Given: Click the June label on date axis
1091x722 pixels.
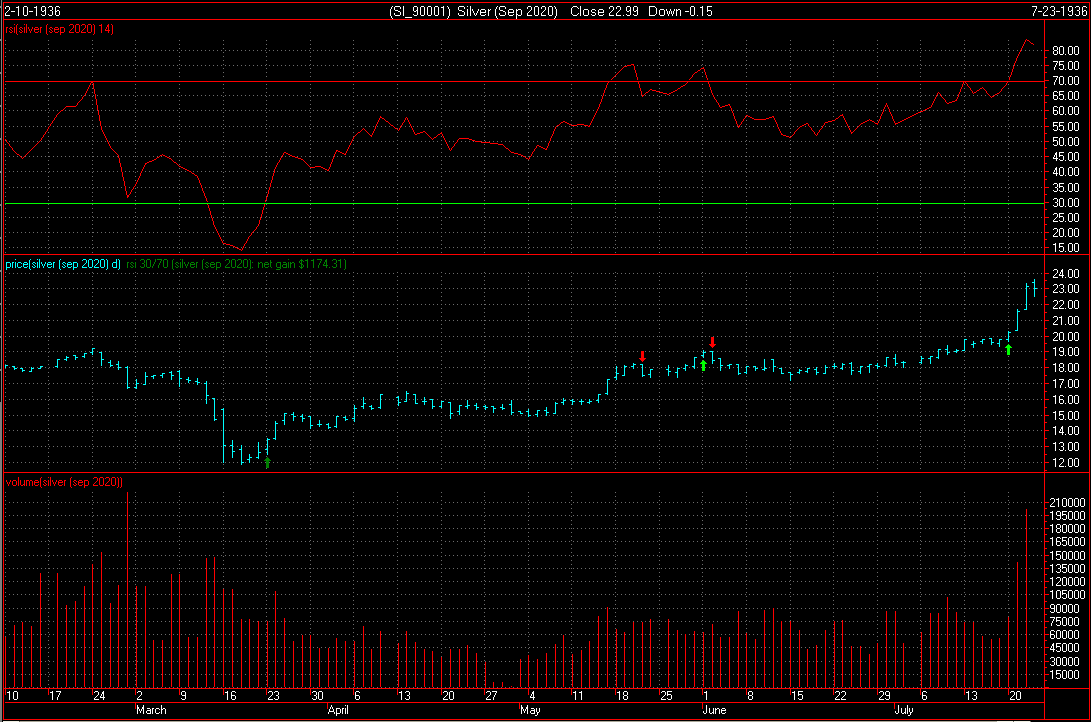Looking at the screenshot, I should pyautogui.click(x=715, y=710).
